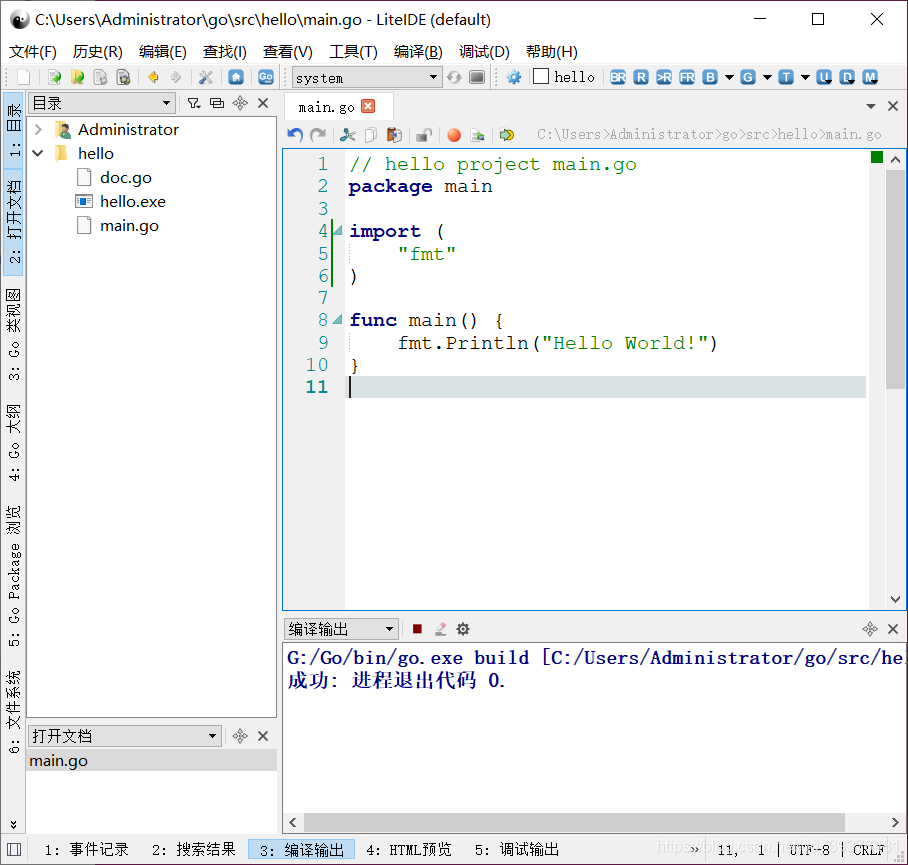Viewport: 908px width, 865px height.
Task: Toggle the 2: 打开文档 side tab
Action: click(x=14, y=223)
